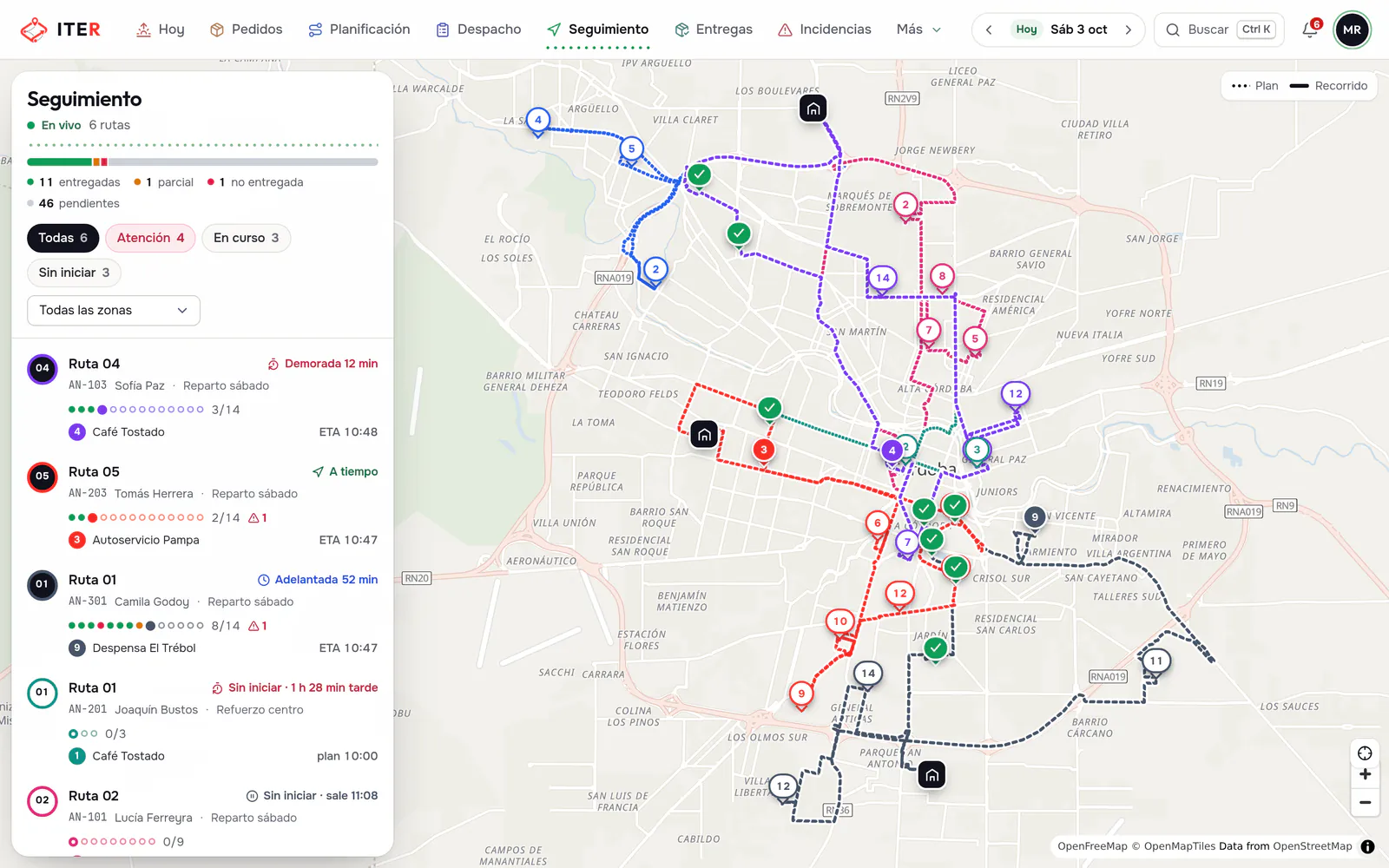Select red stop marker 10 on map

click(840, 622)
